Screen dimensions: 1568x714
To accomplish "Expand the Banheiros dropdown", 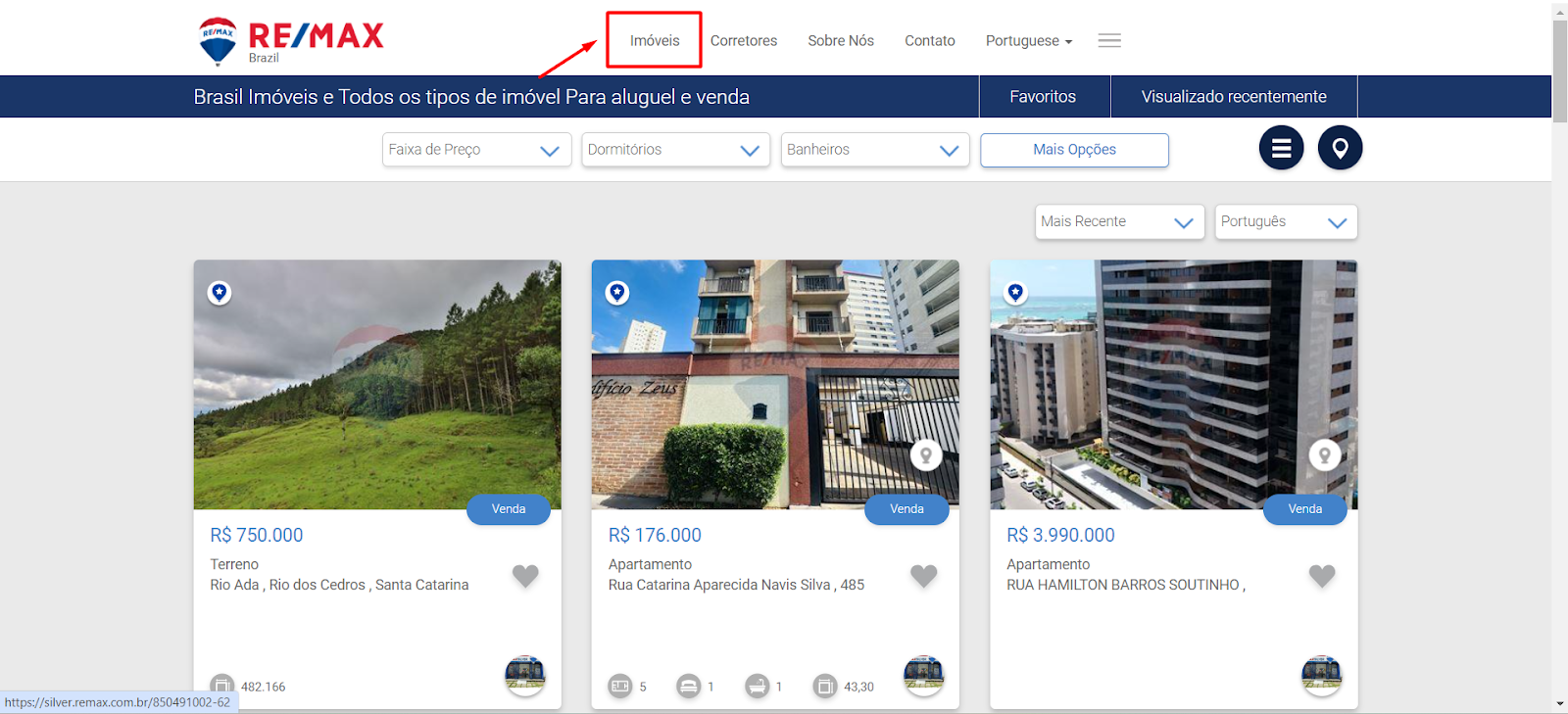I will (875, 150).
